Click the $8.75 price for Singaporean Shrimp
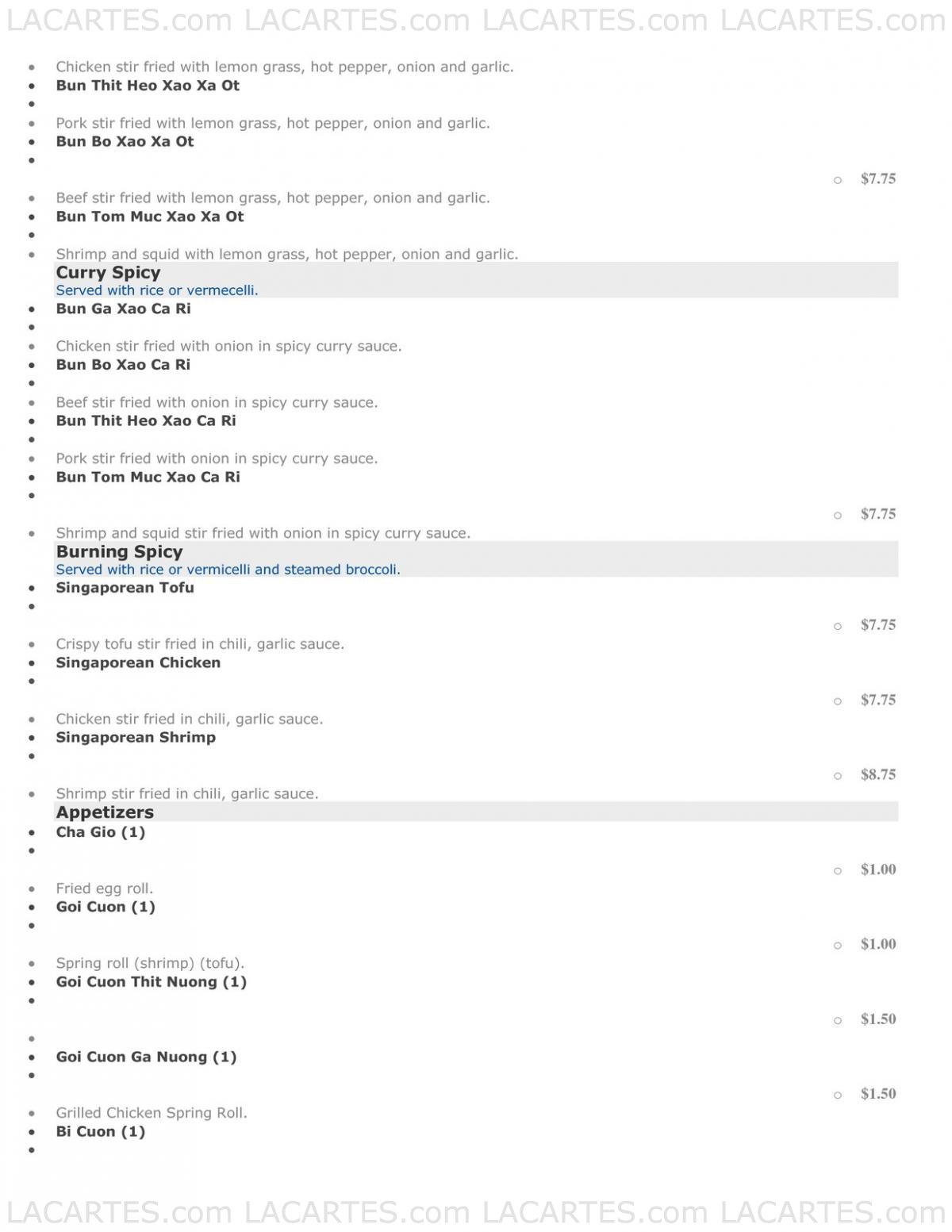The height and width of the screenshot is (1232, 952). [x=878, y=775]
